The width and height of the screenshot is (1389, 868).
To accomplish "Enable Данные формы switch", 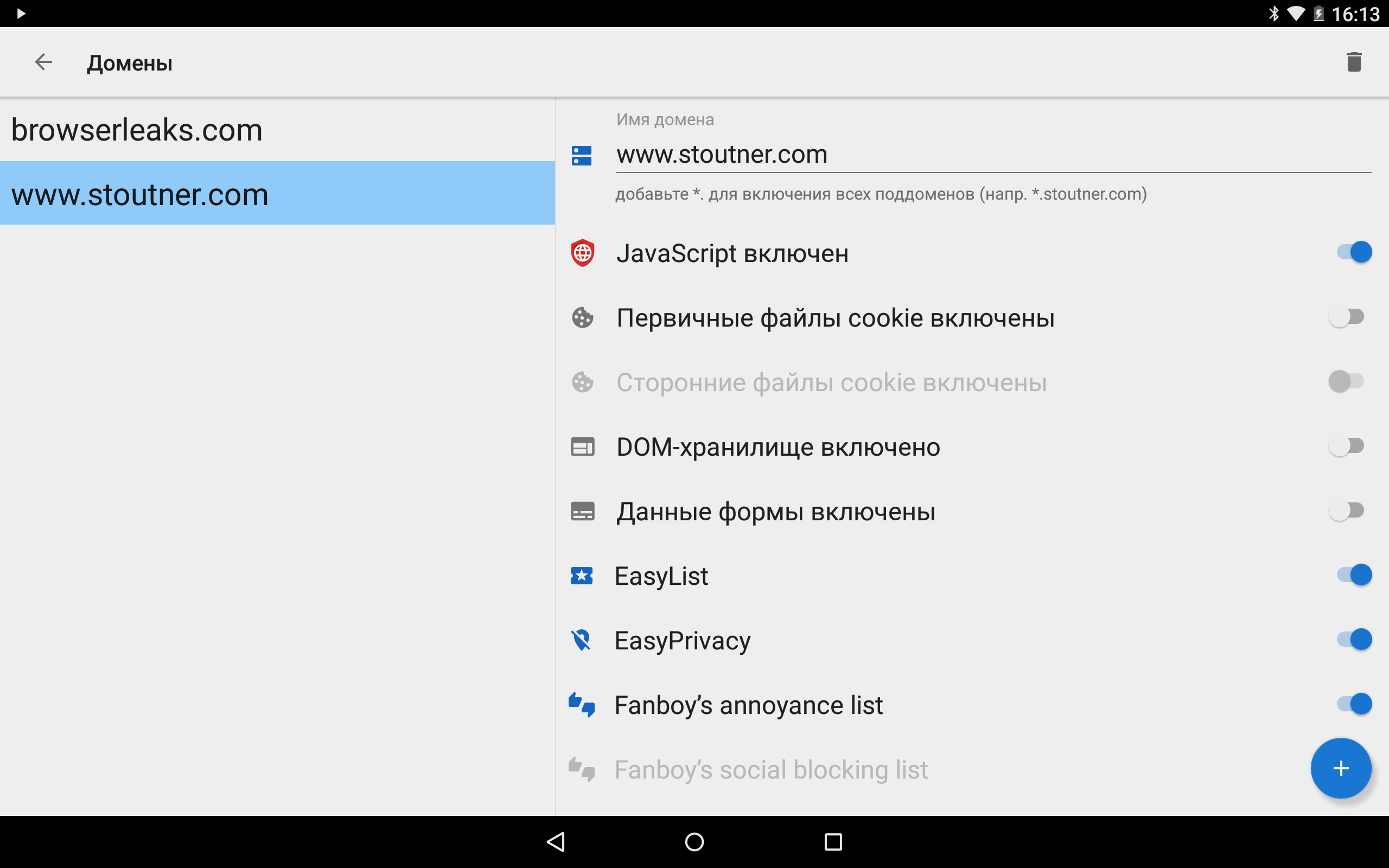I will pos(1346,510).
